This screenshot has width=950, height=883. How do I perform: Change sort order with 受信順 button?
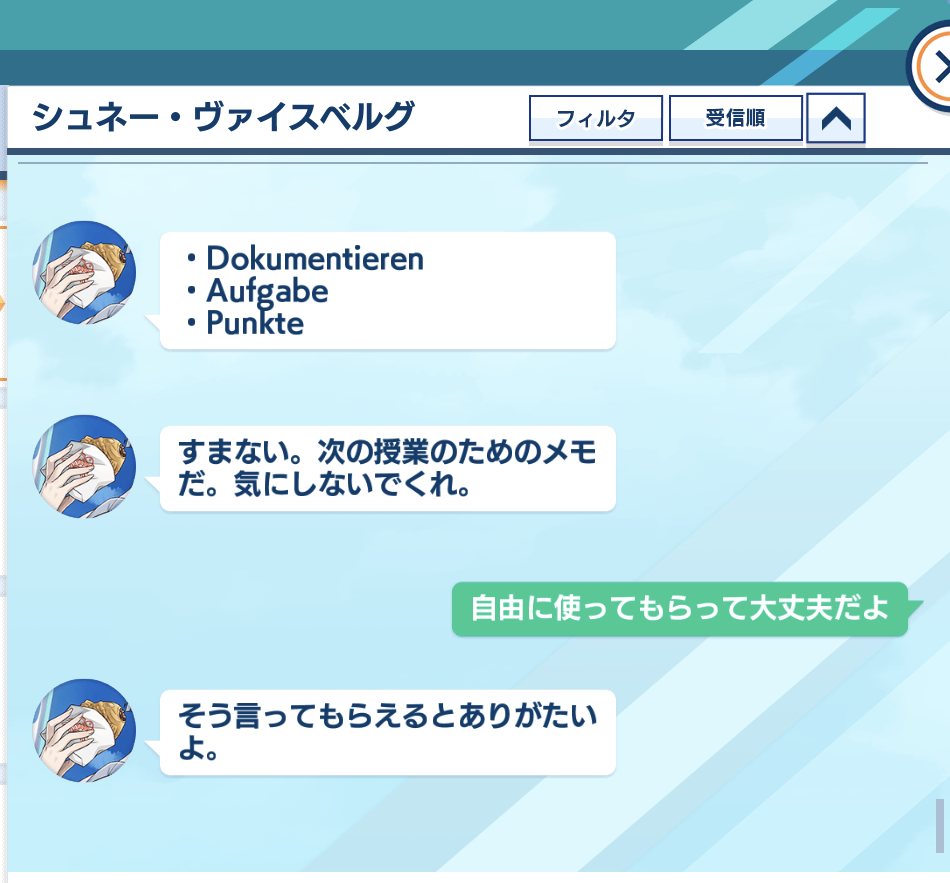[736, 118]
